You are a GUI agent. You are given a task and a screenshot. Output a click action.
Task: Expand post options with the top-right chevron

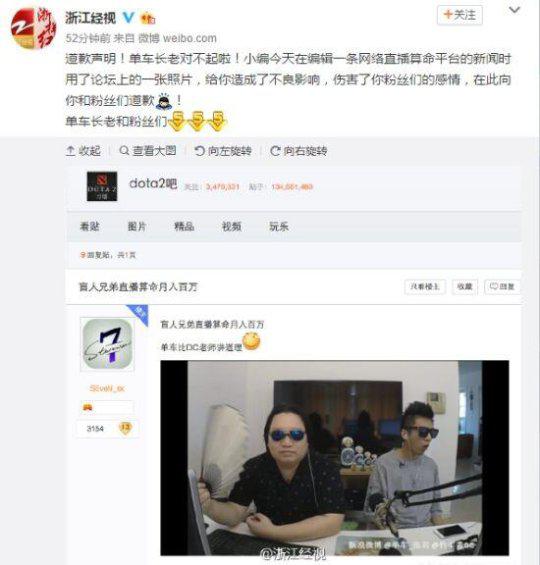[x=514, y=10]
